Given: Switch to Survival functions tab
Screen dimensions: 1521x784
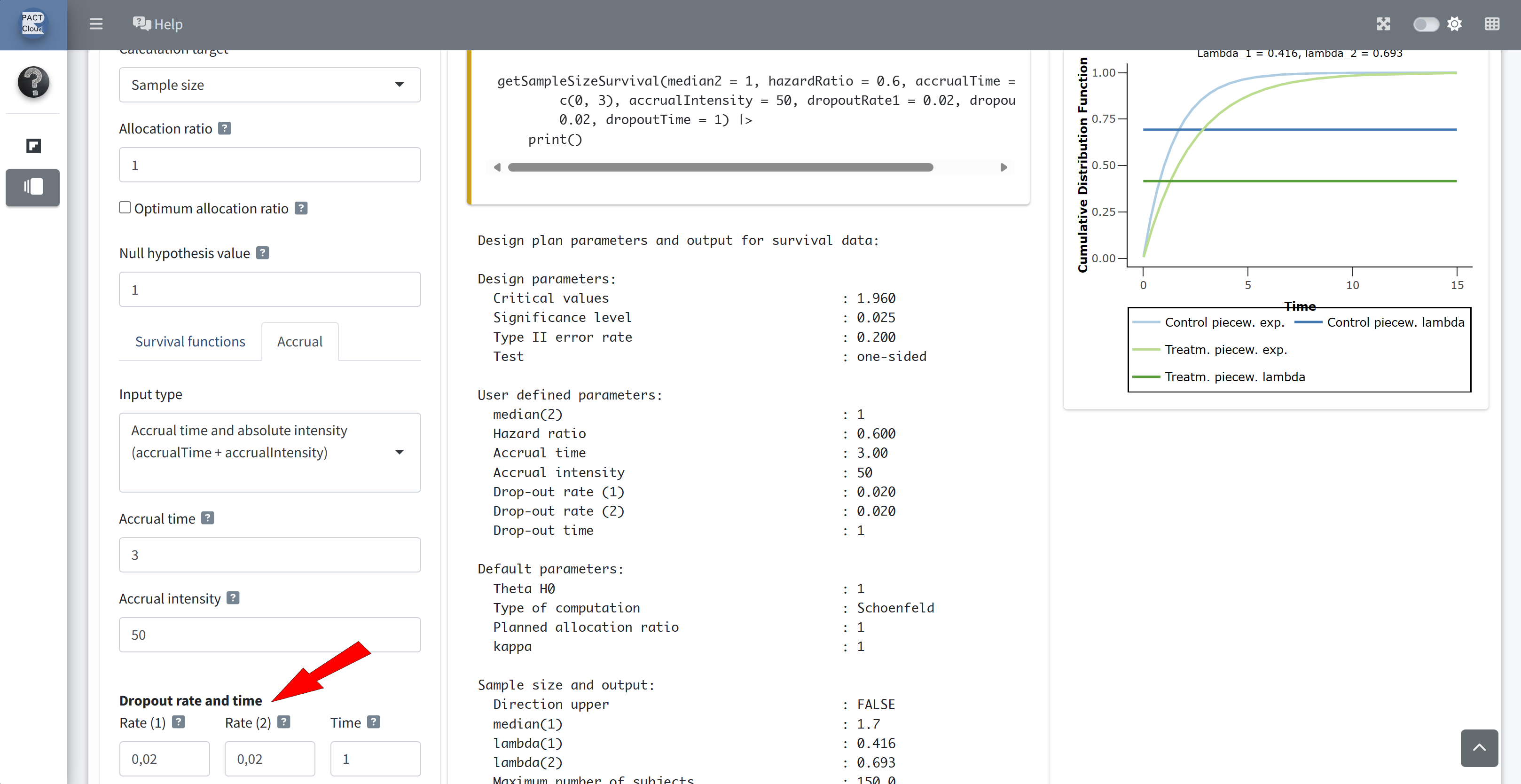Looking at the screenshot, I should click(x=189, y=341).
